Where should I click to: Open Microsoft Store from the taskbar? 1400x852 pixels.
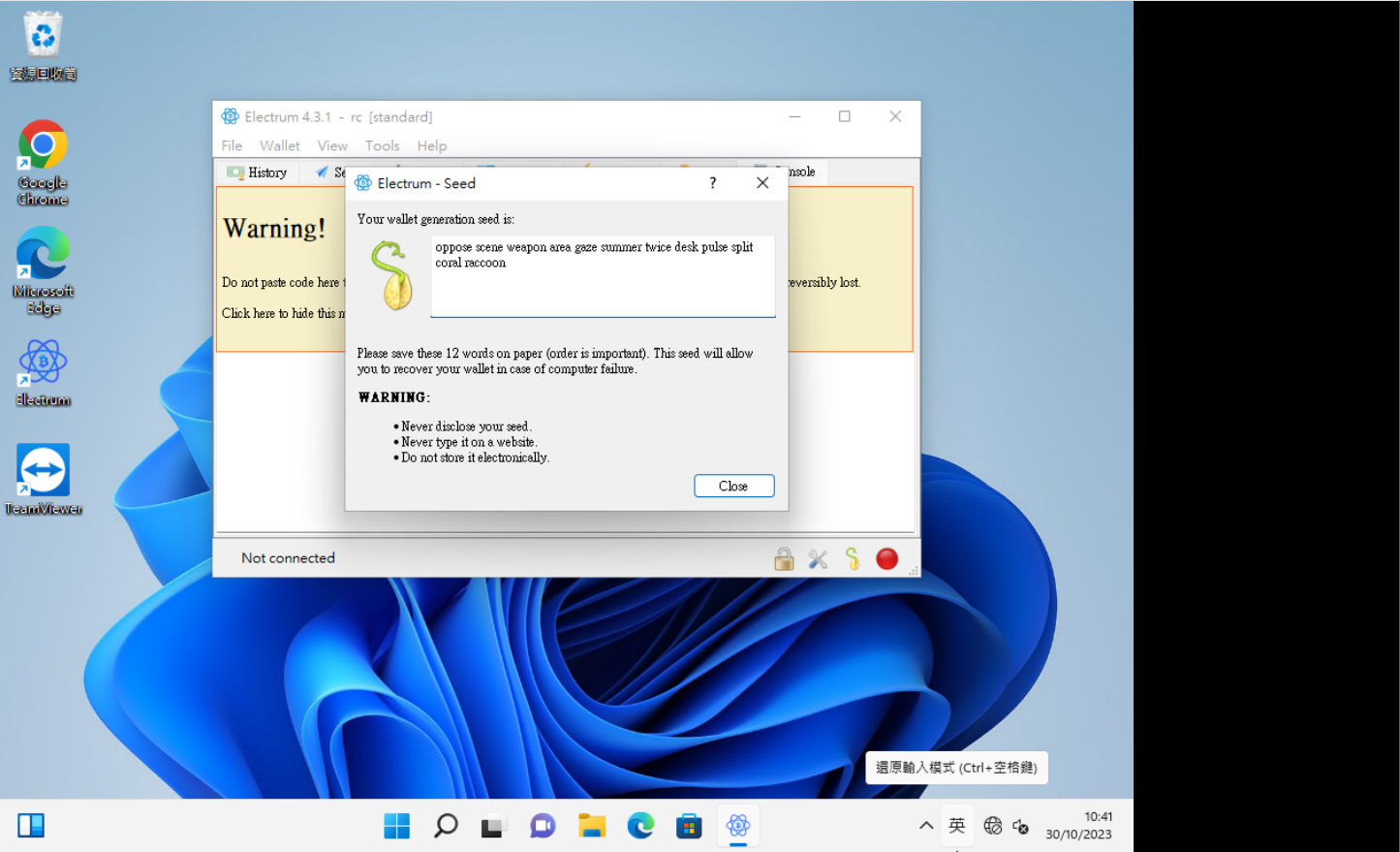tap(689, 826)
